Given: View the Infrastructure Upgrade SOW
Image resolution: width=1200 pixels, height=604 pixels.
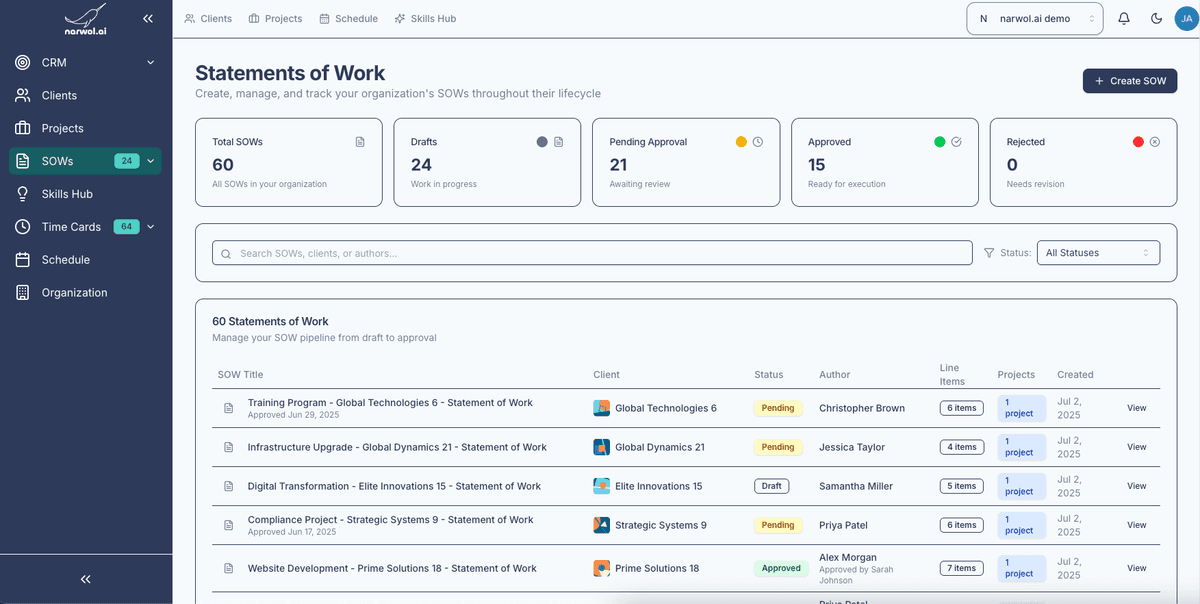Looking at the screenshot, I should [x=1136, y=447].
